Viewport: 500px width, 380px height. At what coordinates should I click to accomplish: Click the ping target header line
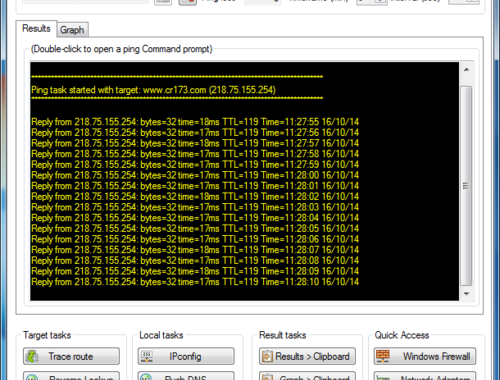tap(153, 90)
